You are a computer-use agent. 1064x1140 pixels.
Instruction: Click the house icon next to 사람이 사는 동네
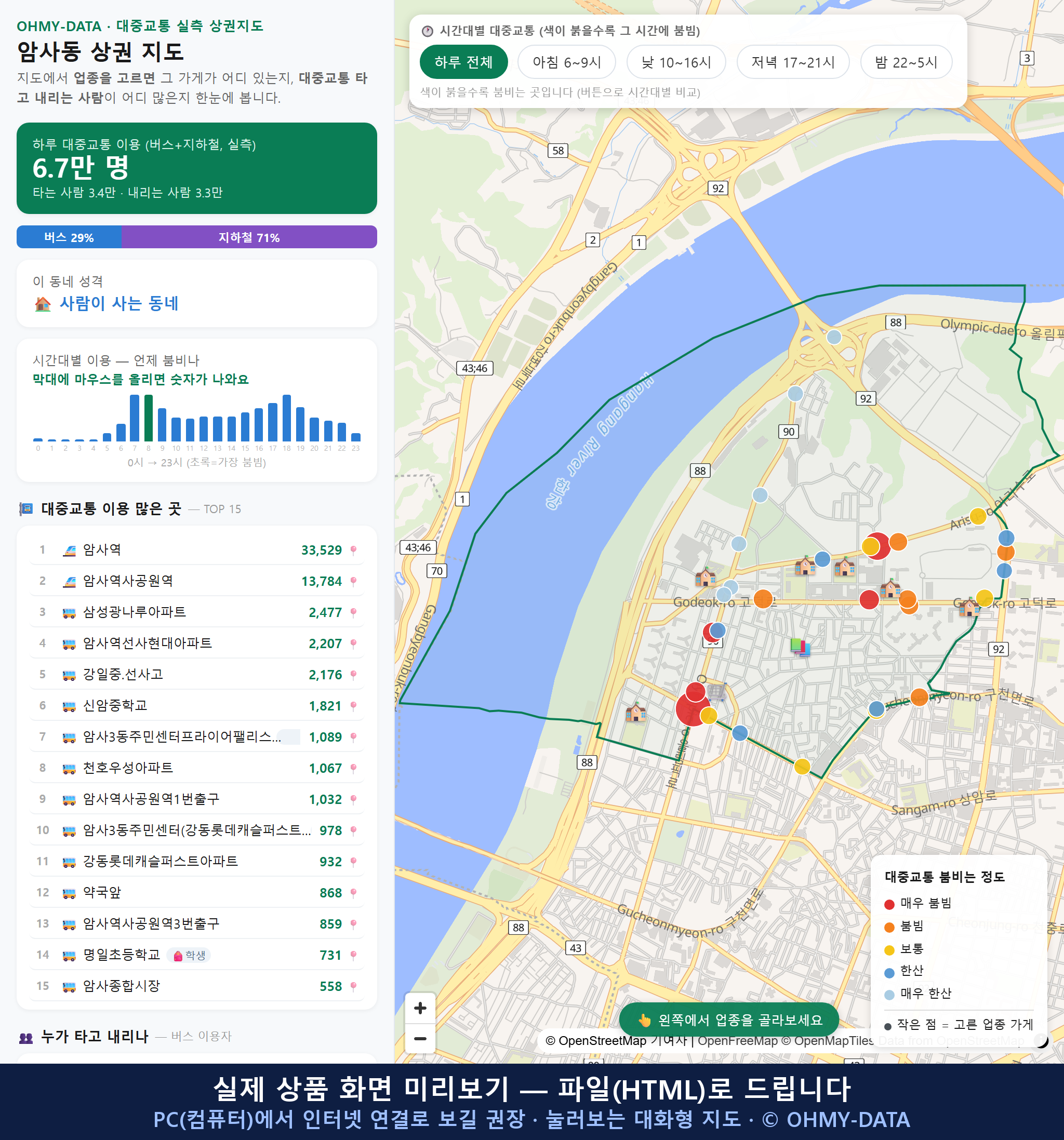click(43, 303)
